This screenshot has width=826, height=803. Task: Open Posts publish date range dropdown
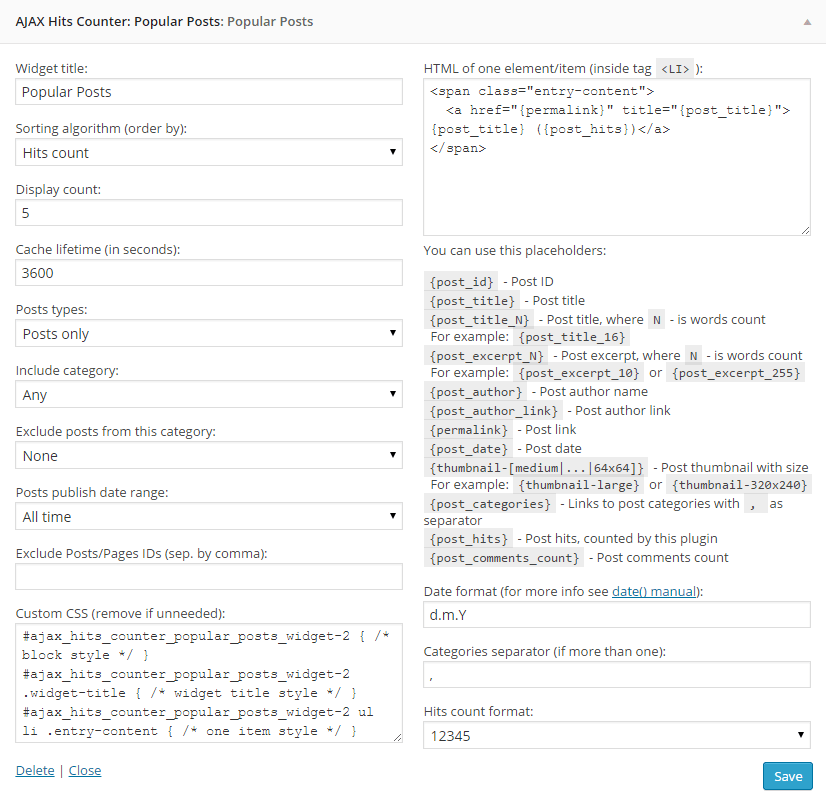(x=209, y=516)
